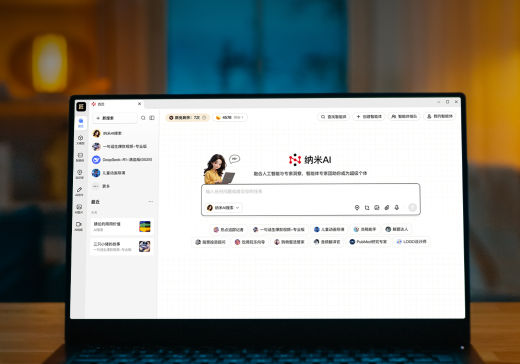The image size is (520, 364).
Task: Click the plus create-agent button in the top right
Action: [x=369, y=117]
